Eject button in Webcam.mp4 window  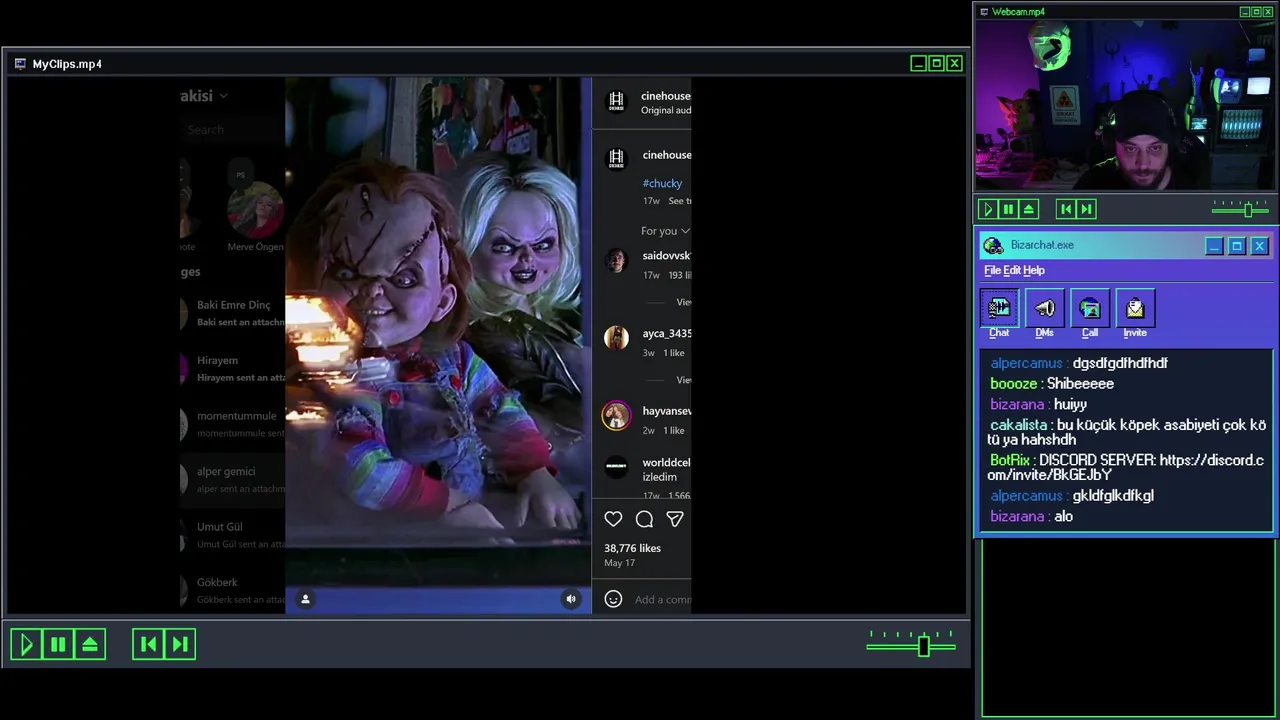1028,209
